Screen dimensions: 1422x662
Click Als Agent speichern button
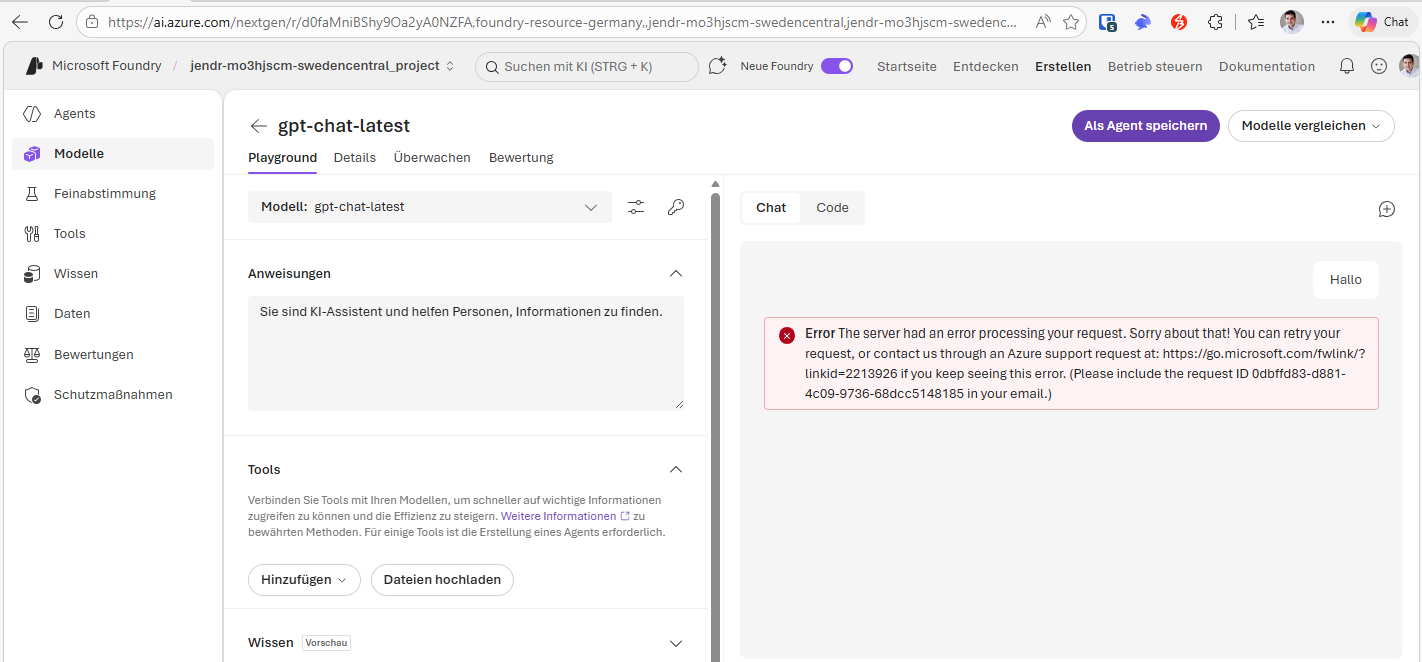pos(1146,126)
